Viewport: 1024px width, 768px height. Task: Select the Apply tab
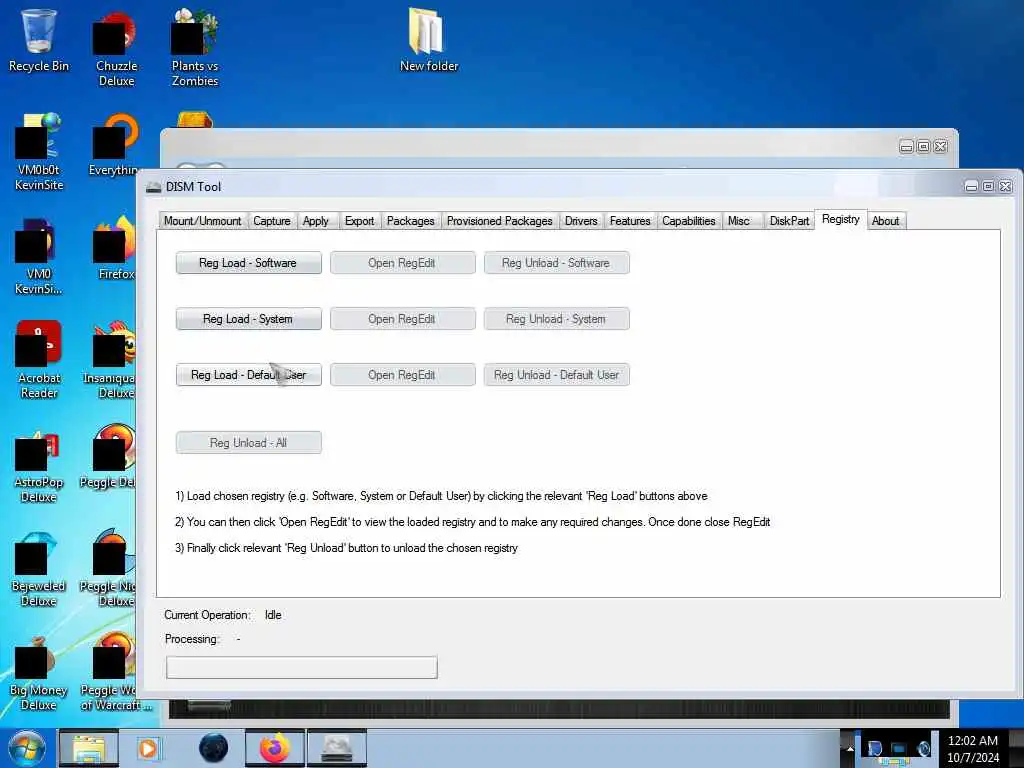pos(315,221)
